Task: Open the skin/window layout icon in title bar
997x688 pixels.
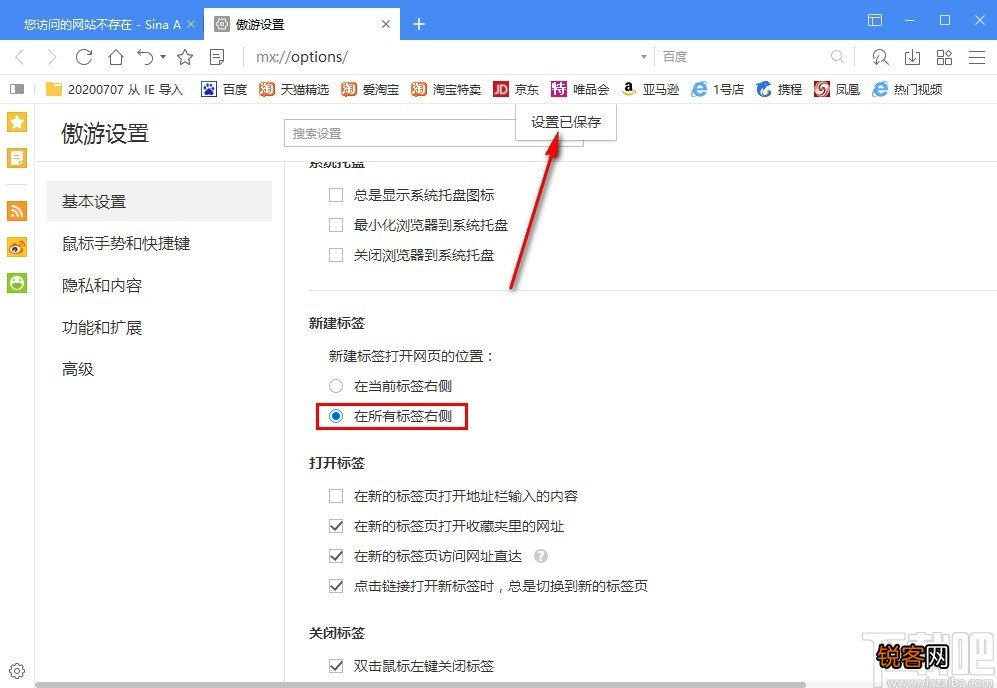Action: click(875, 20)
